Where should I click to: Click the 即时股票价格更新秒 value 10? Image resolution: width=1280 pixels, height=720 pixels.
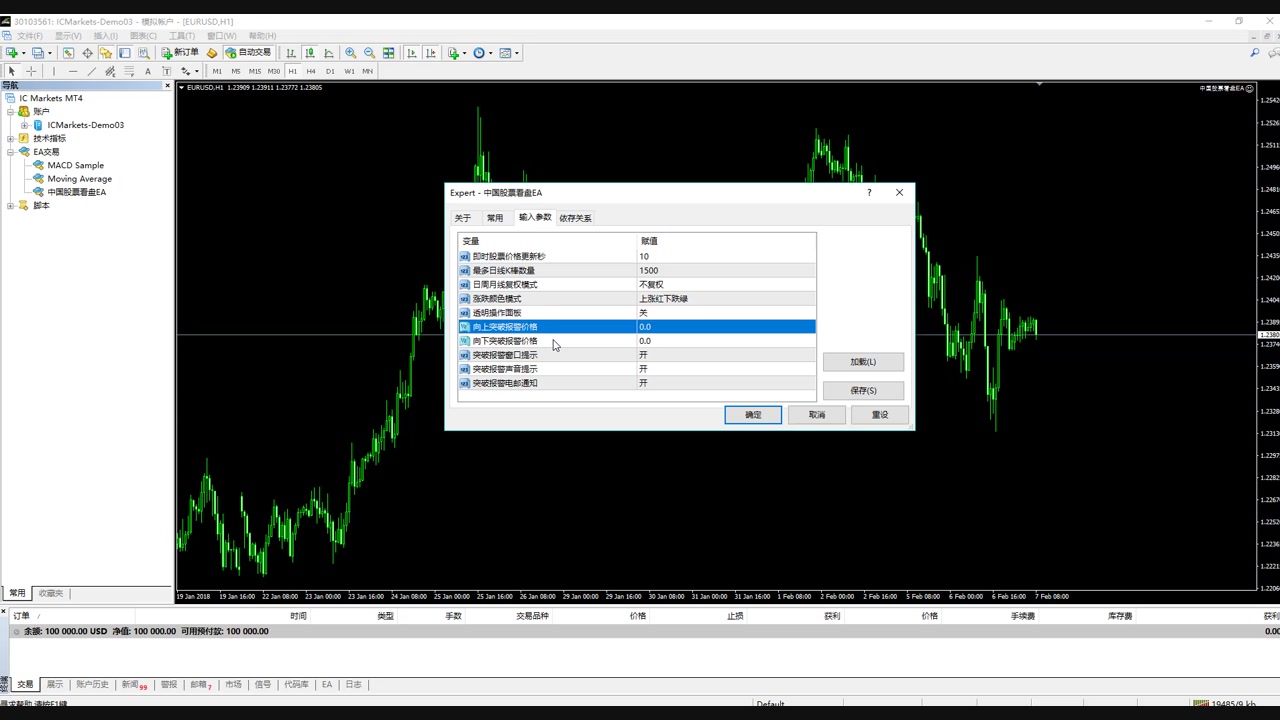(x=726, y=257)
